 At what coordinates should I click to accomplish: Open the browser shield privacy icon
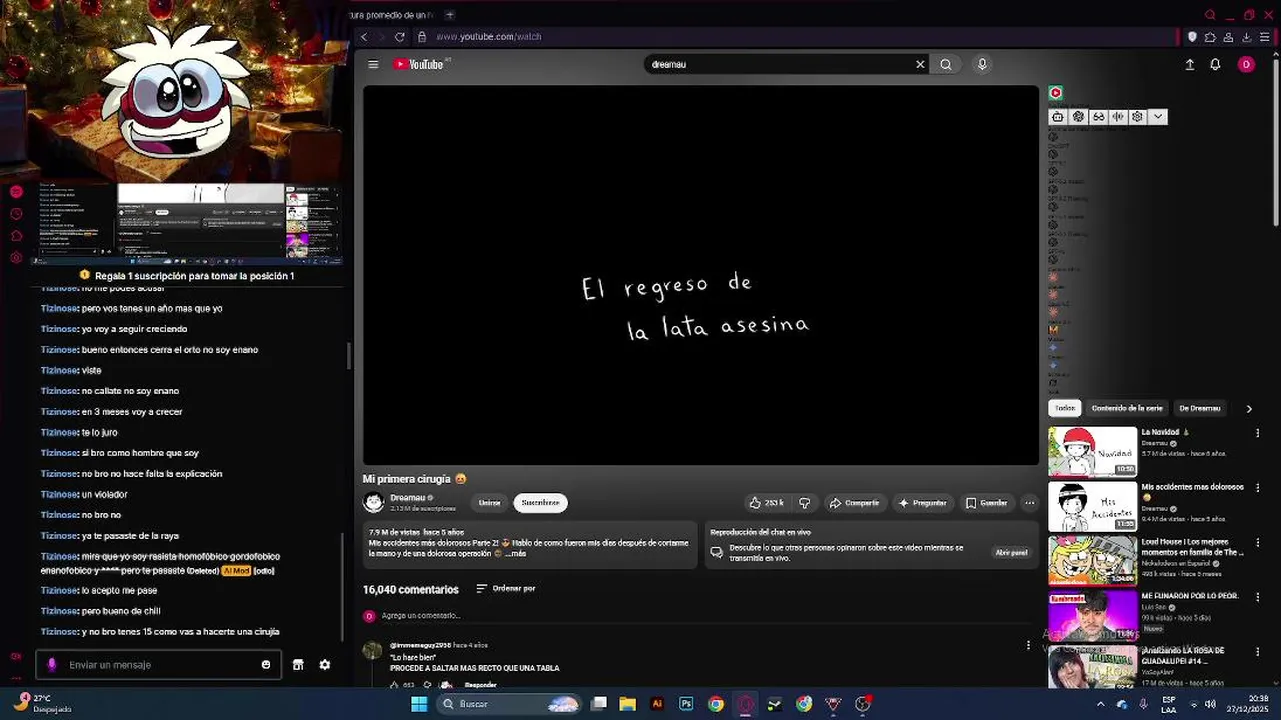coord(1192,37)
